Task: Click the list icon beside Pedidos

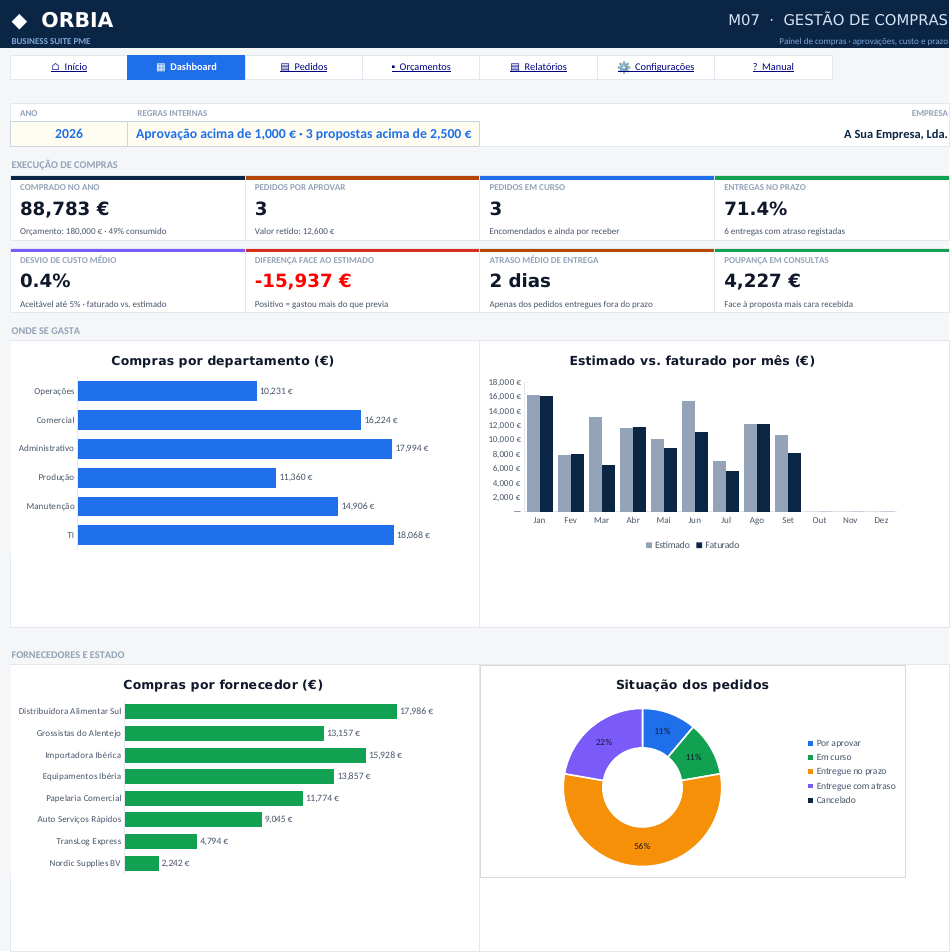Action: coord(285,67)
